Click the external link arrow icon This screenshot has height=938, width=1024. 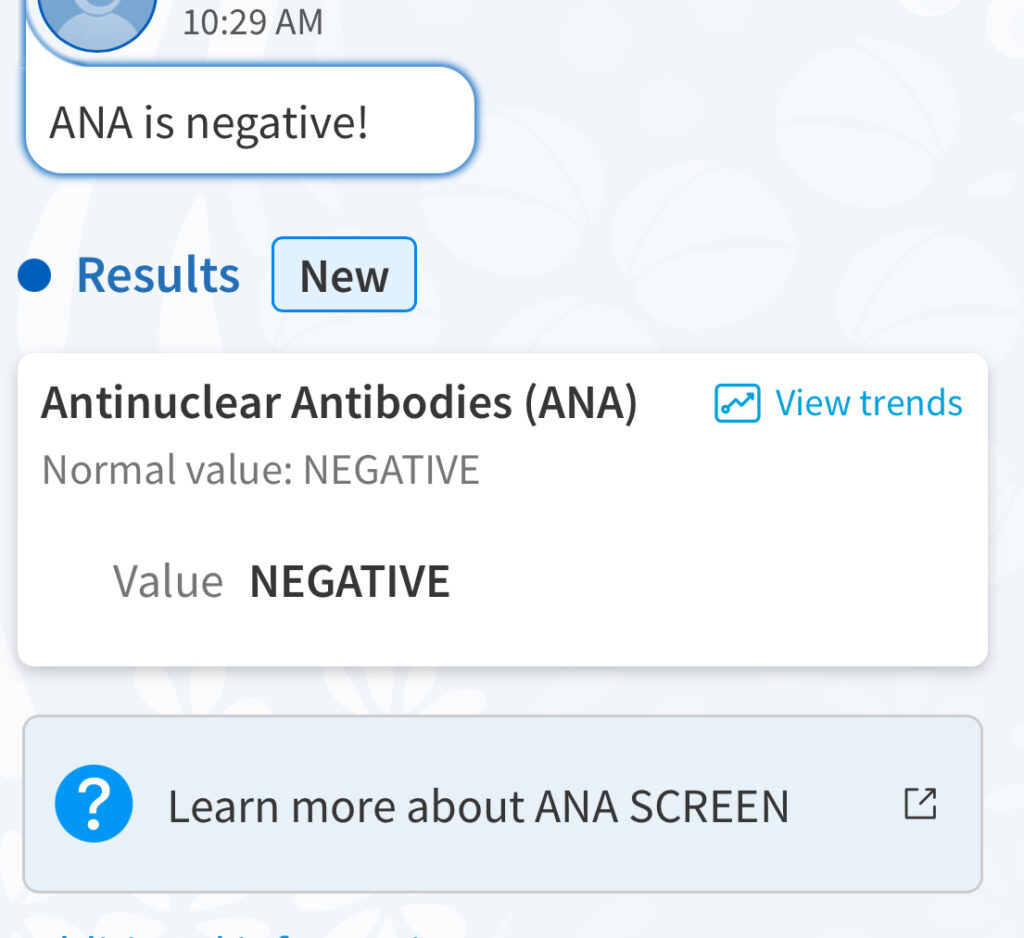[x=920, y=804]
